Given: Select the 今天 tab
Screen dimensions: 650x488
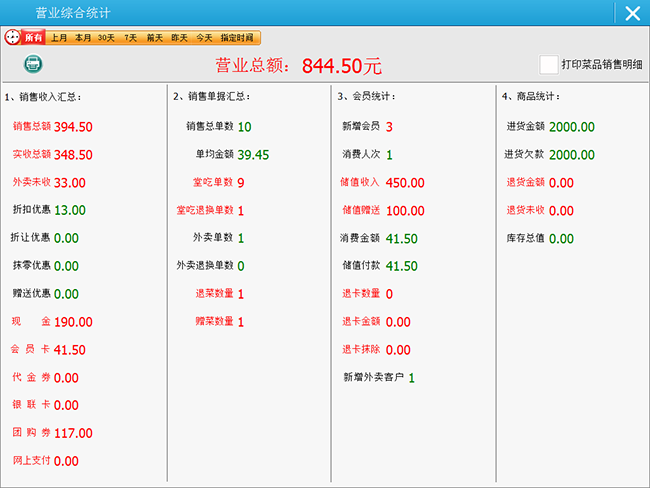Looking at the screenshot, I should tap(204, 37).
